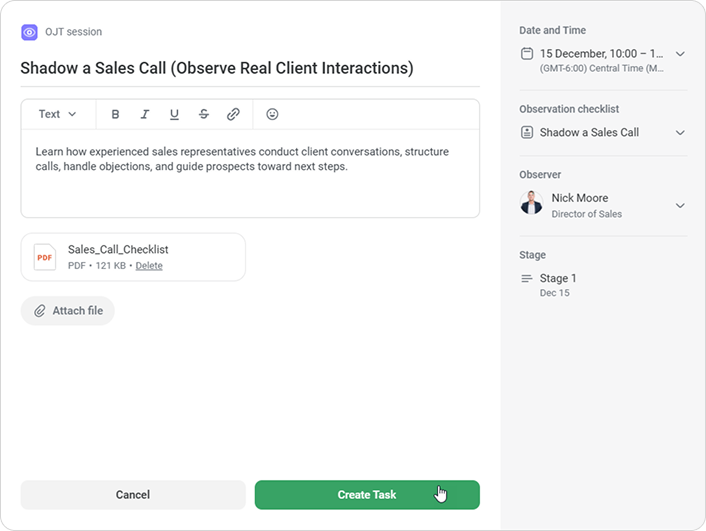Toggle underline formatting
Image resolution: width=706 pixels, height=531 pixels.
174,115
